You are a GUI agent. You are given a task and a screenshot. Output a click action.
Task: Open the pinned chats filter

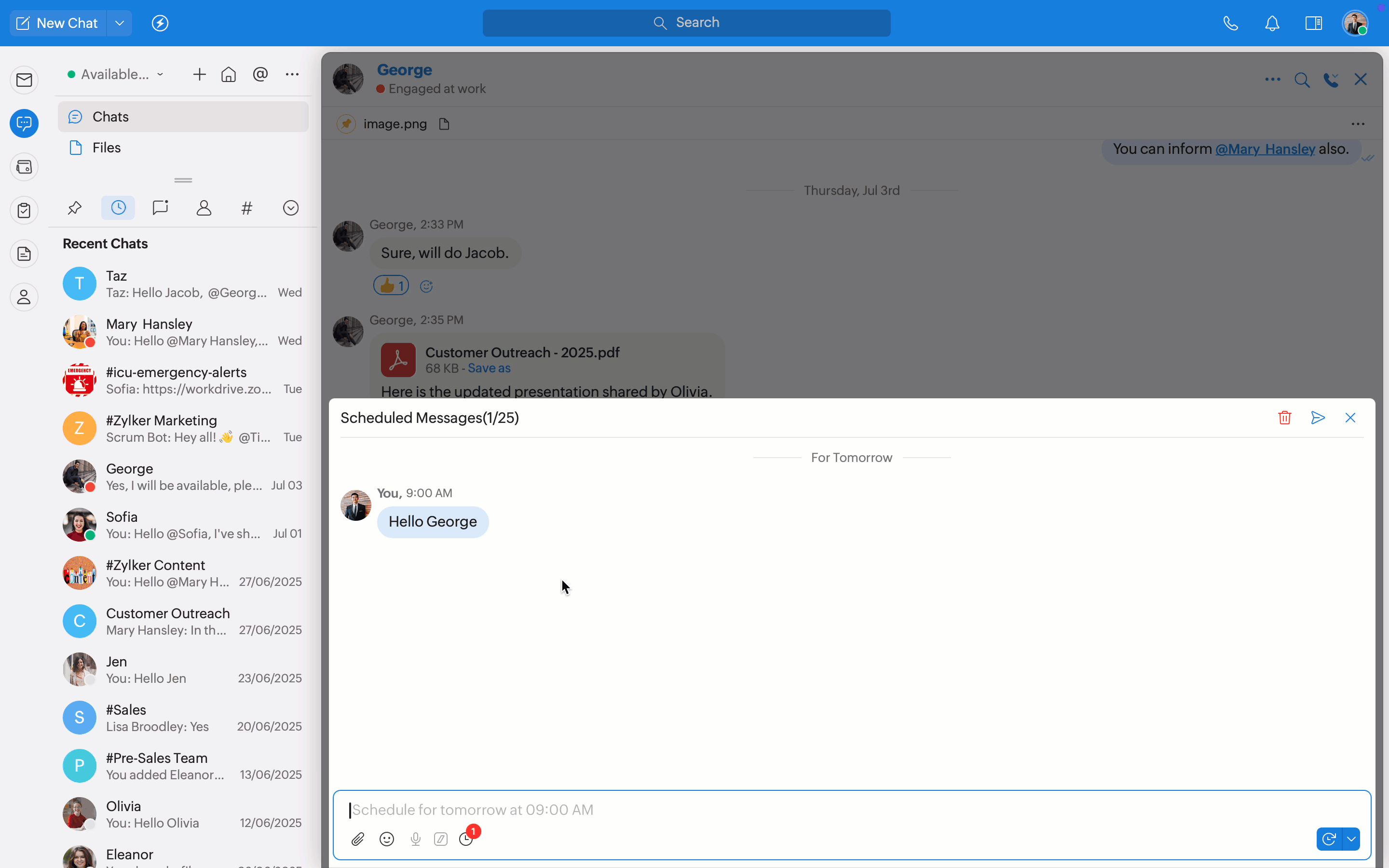click(x=75, y=208)
